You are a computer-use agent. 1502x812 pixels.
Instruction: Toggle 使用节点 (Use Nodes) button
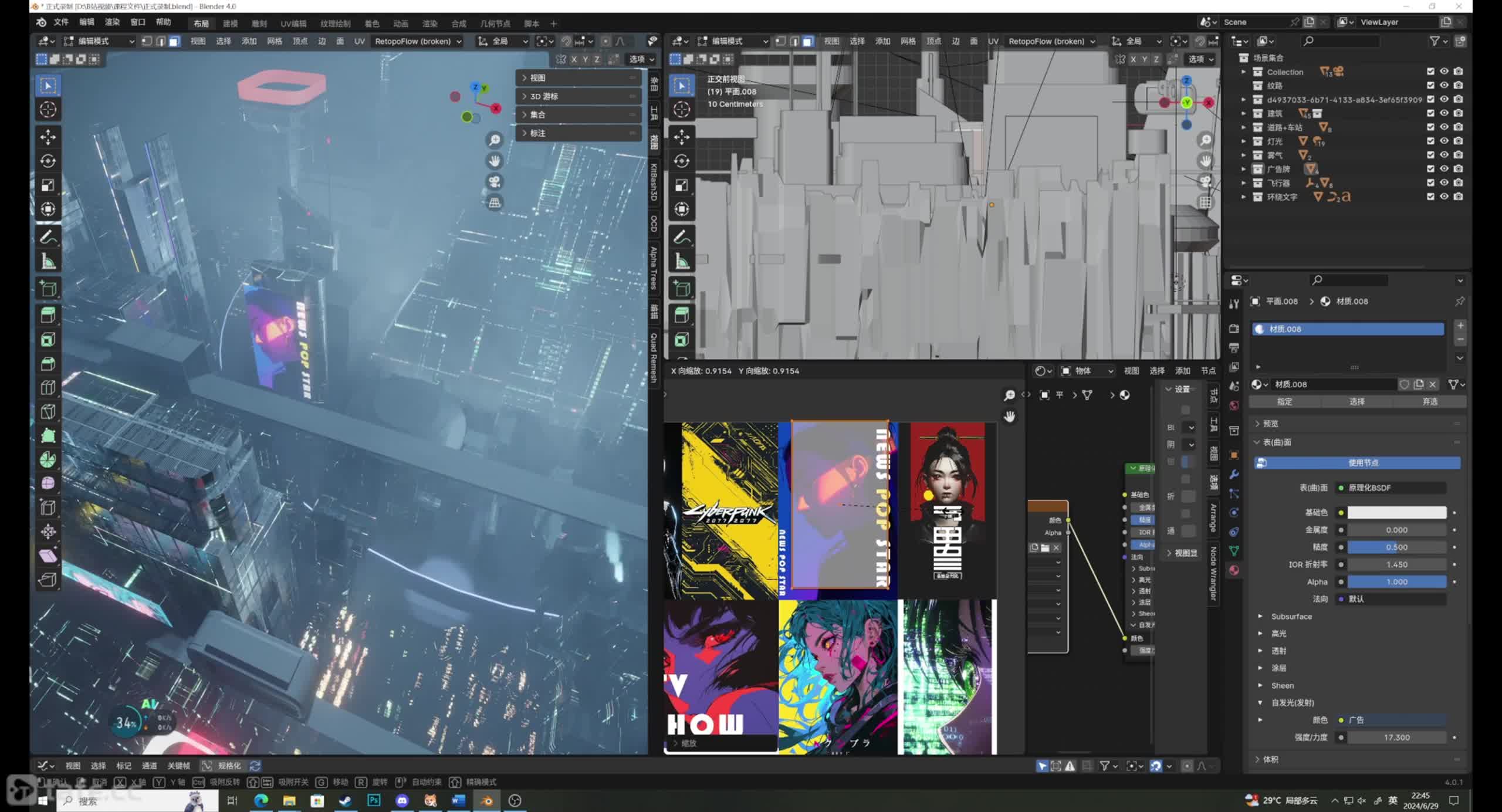[1357, 463]
